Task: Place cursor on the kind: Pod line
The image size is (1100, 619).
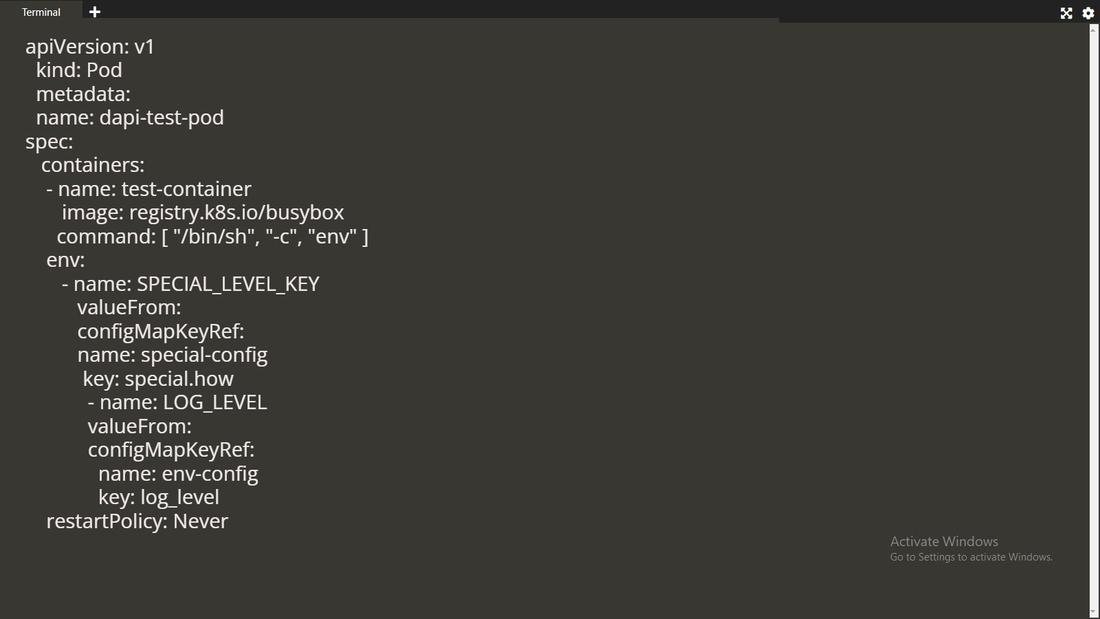Action: 79,70
